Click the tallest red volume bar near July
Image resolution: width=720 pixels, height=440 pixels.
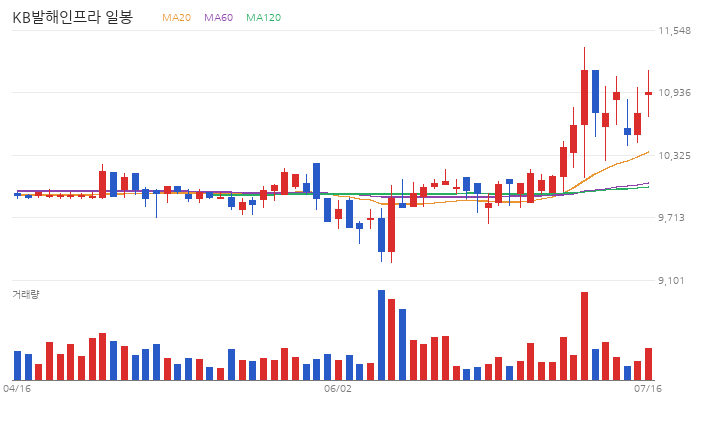point(585,336)
